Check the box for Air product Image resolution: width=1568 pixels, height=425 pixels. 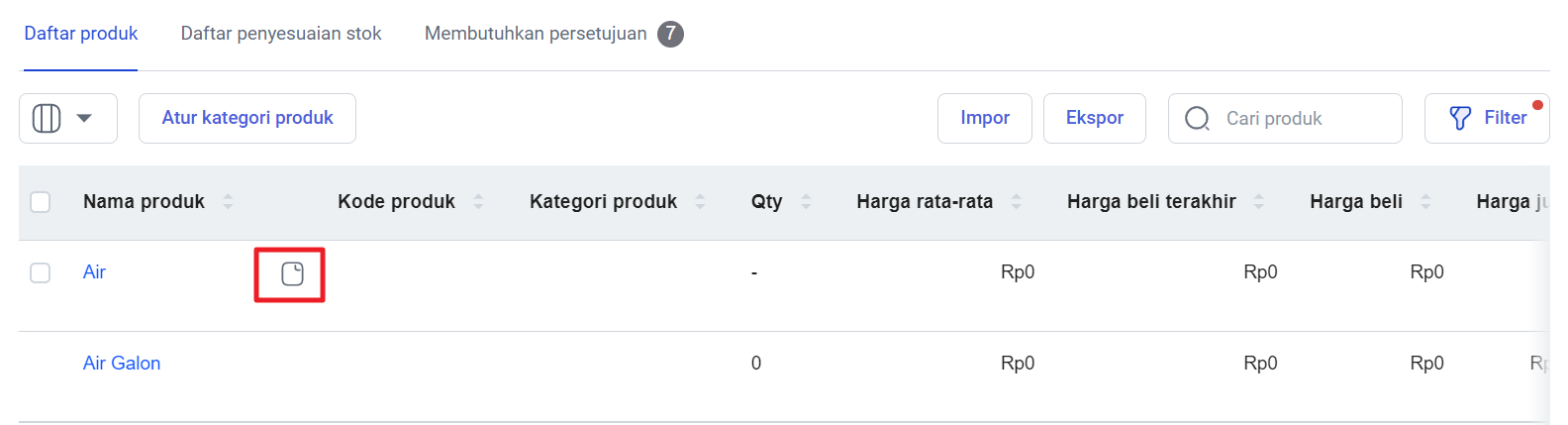tap(41, 272)
